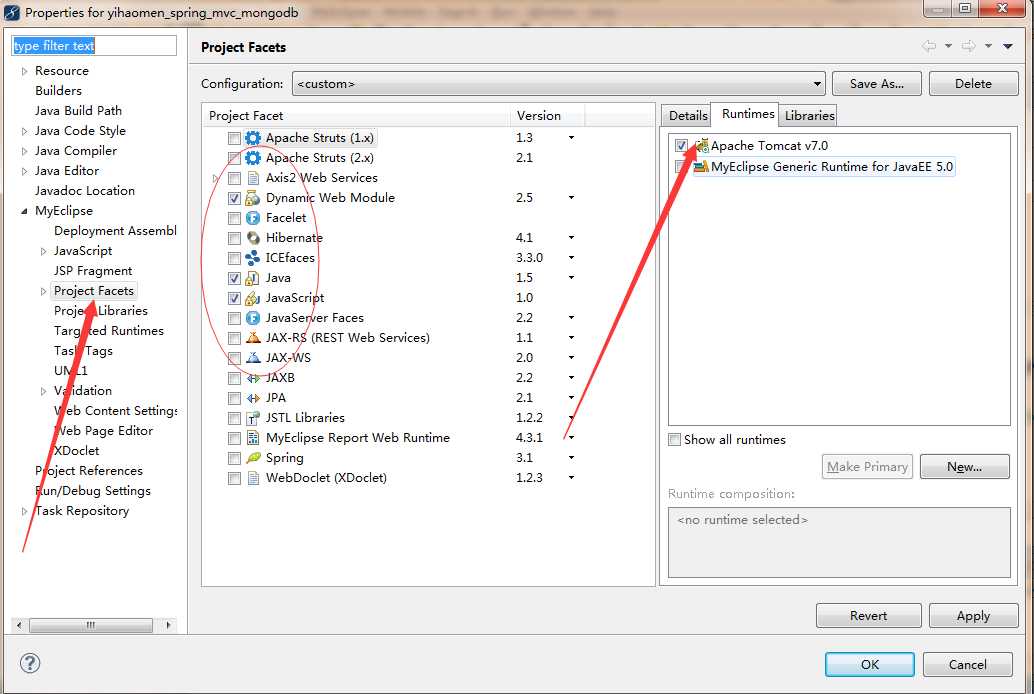
Task: Click the MyEclipse Generic Runtime icon
Action: pyautogui.click(x=701, y=167)
